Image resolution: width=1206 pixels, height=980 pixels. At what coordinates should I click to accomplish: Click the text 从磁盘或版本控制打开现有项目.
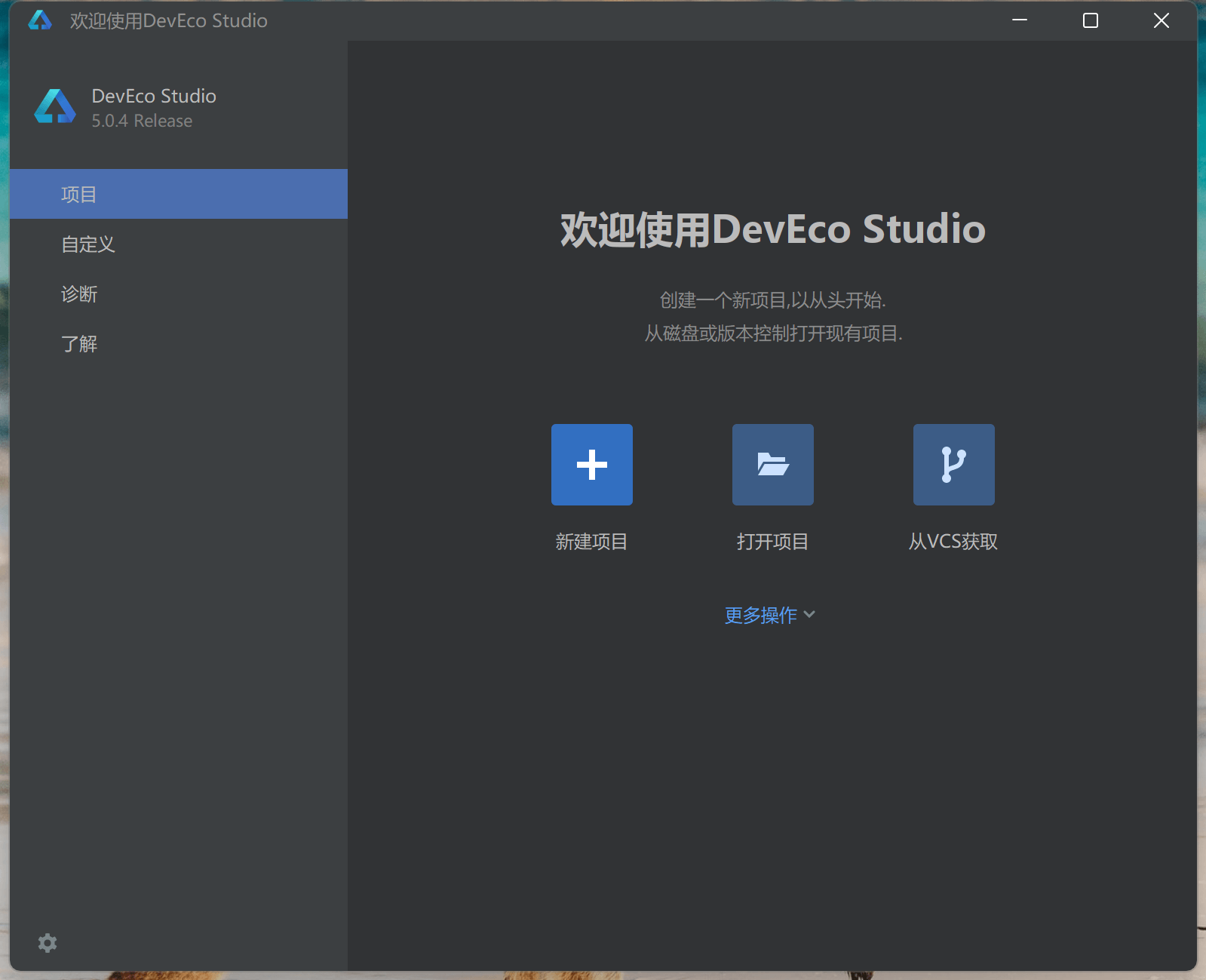pyautogui.click(x=773, y=333)
